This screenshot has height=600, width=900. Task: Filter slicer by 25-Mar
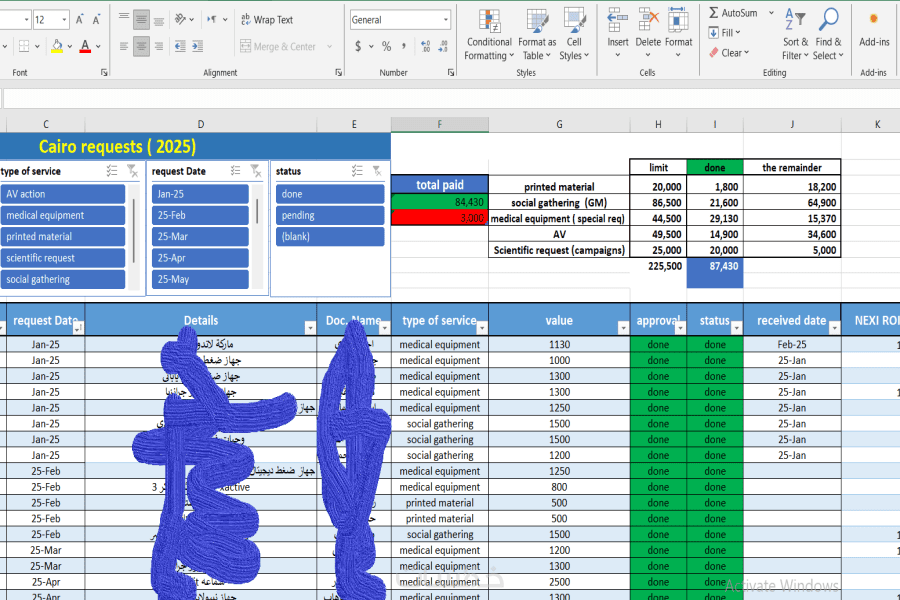(x=200, y=237)
